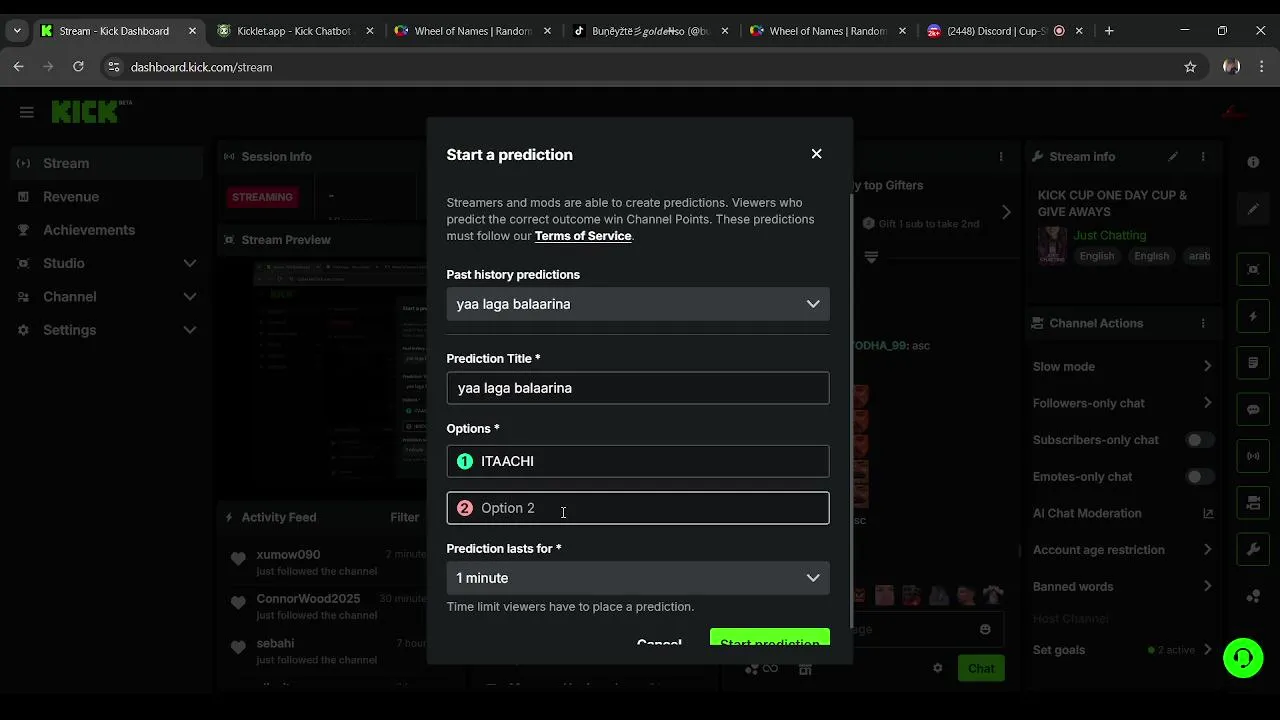Go back in browser history

pyautogui.click(x=19, y=67)
